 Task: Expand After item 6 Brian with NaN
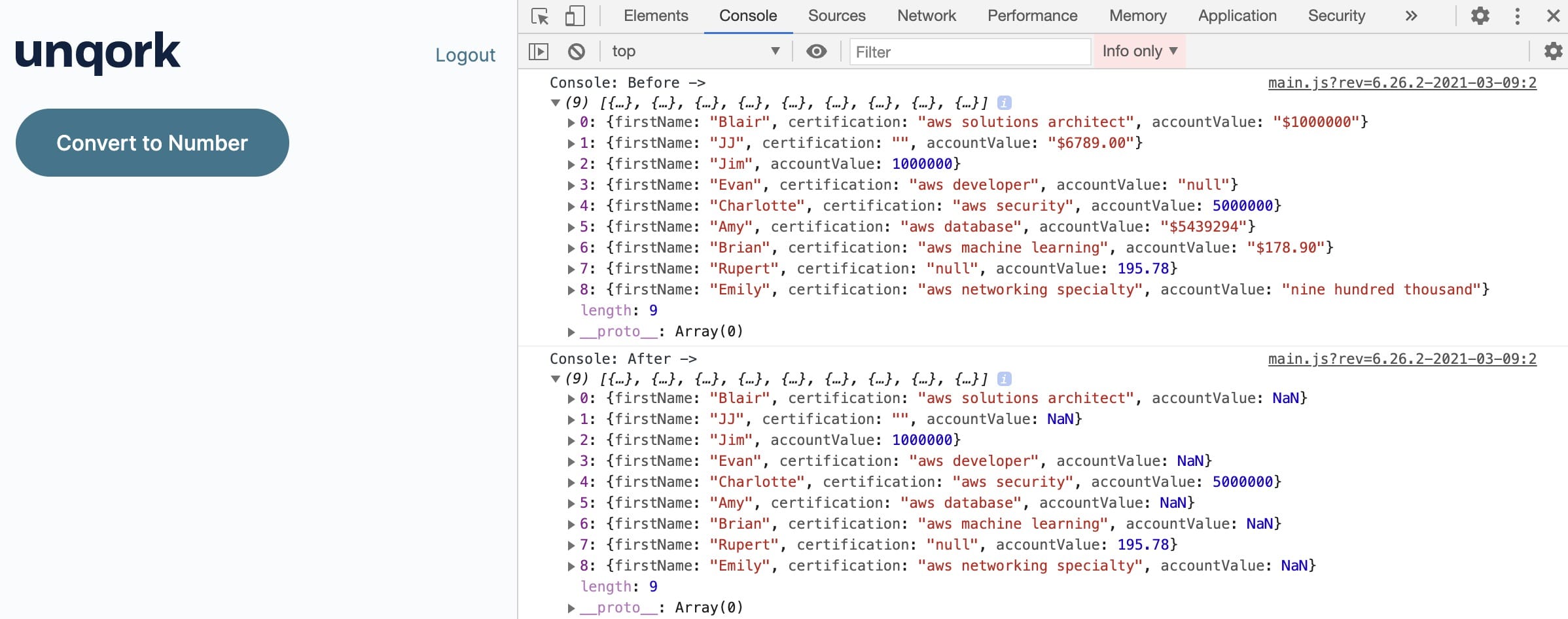click(571, 524)
